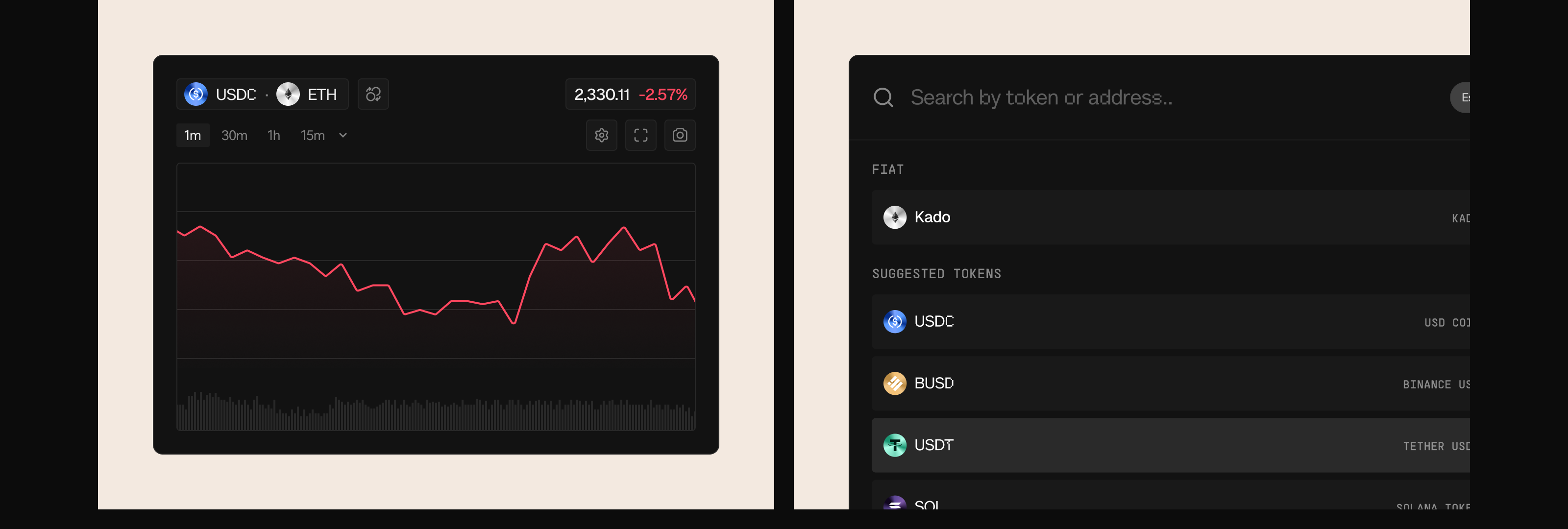Image resolution: width=1568 pixels, height=529 pixels.
Task: Expand the timeframe dropdown chevron
Action: point(343,135)
